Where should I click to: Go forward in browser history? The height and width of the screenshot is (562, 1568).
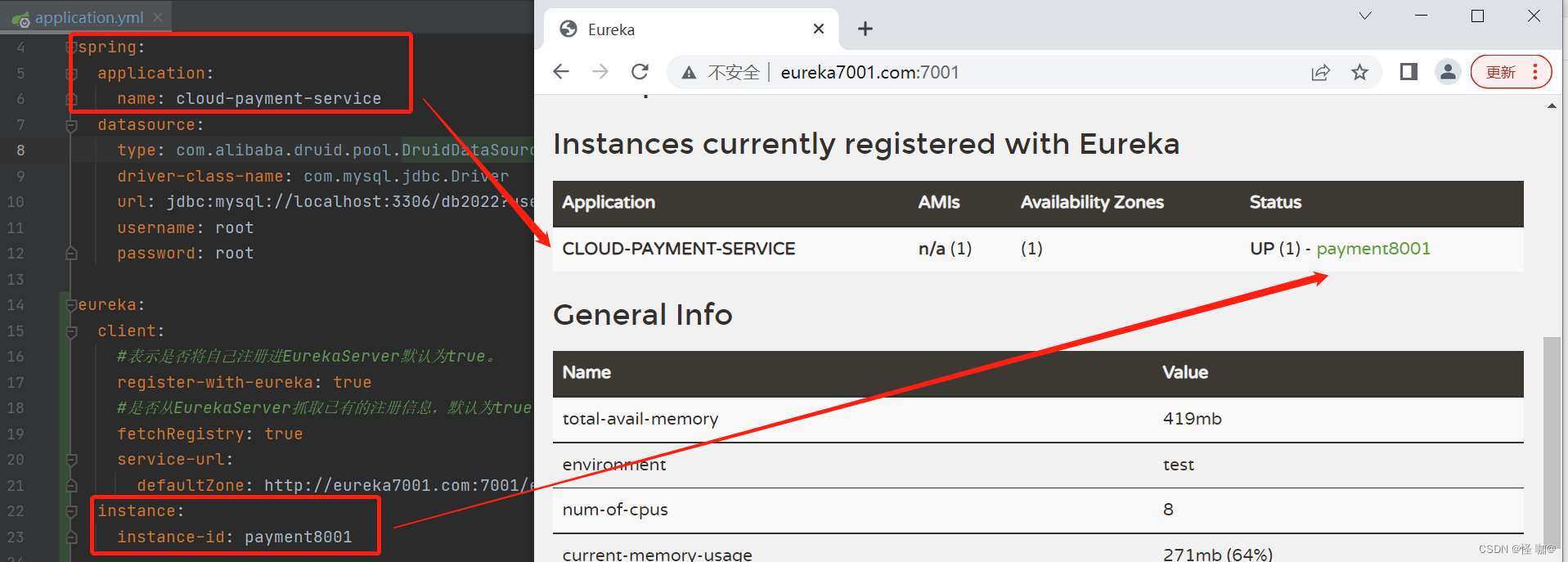pyautogui.click(x=600, y=72)
